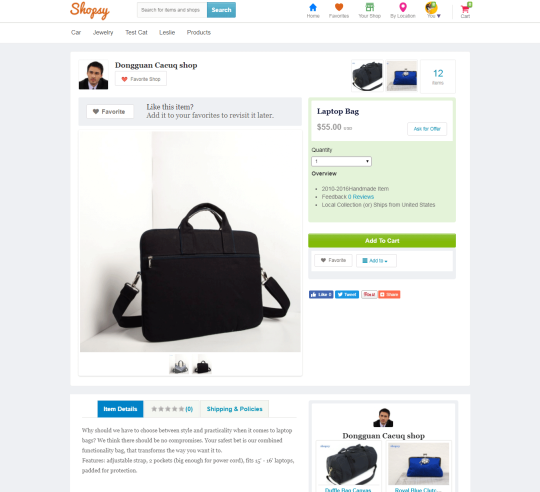540x492 pixels.
Task: Toggle Favorite button above product image
Action: (110, 112)
